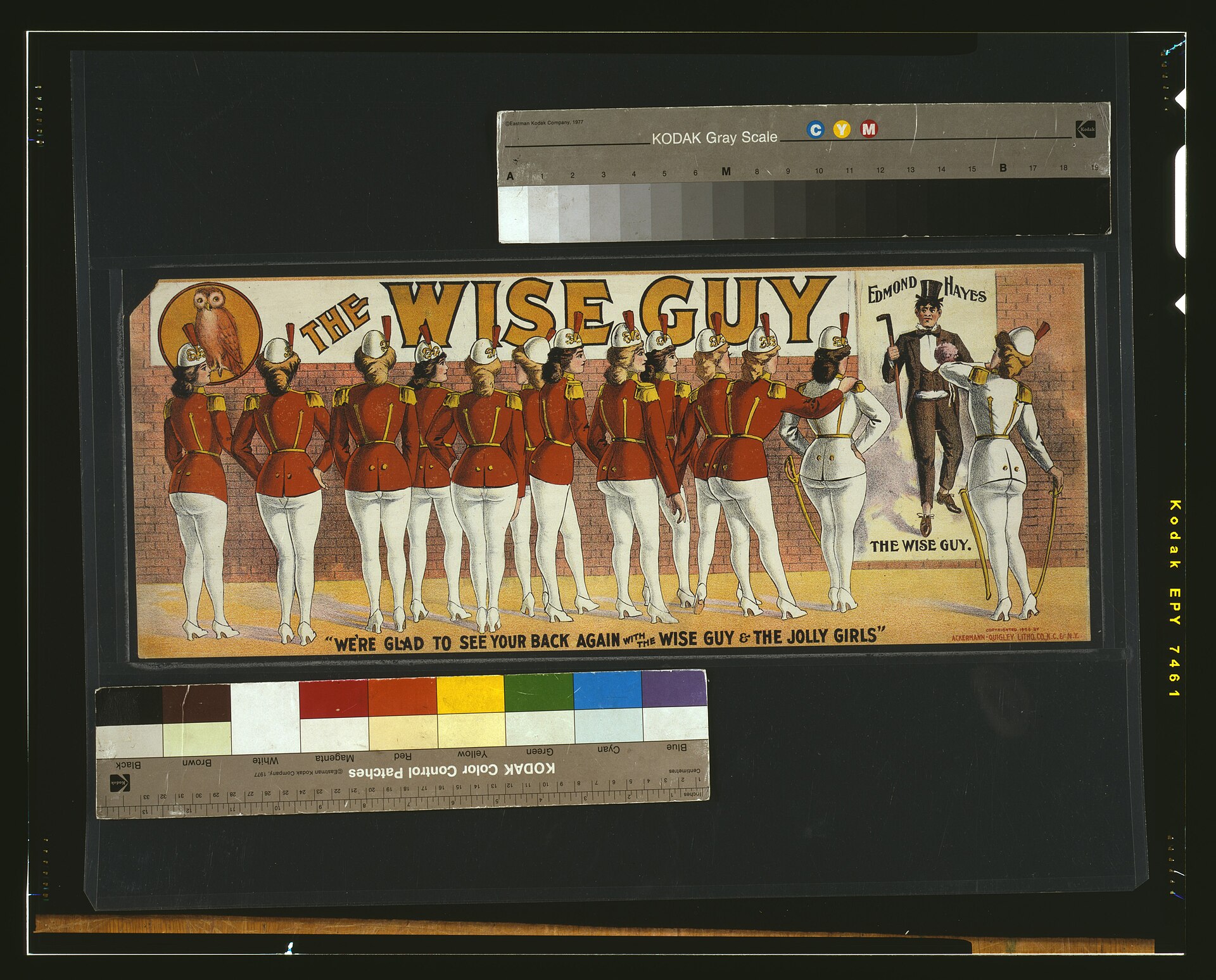Select the purple patch above the Blue label
This screenshot has width=1216, height=980.
[674, 689]
